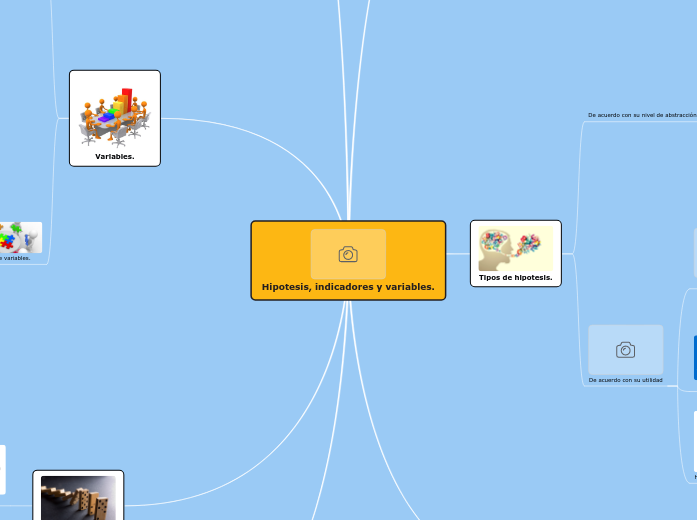Select the "Variables." label text
The height and width of the screenshot is (520, 697).
tap(115, 157)
